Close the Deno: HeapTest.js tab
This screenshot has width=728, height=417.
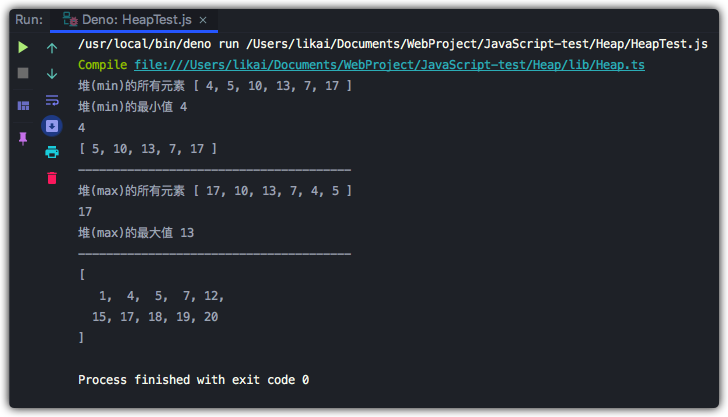tap(203, 20)
